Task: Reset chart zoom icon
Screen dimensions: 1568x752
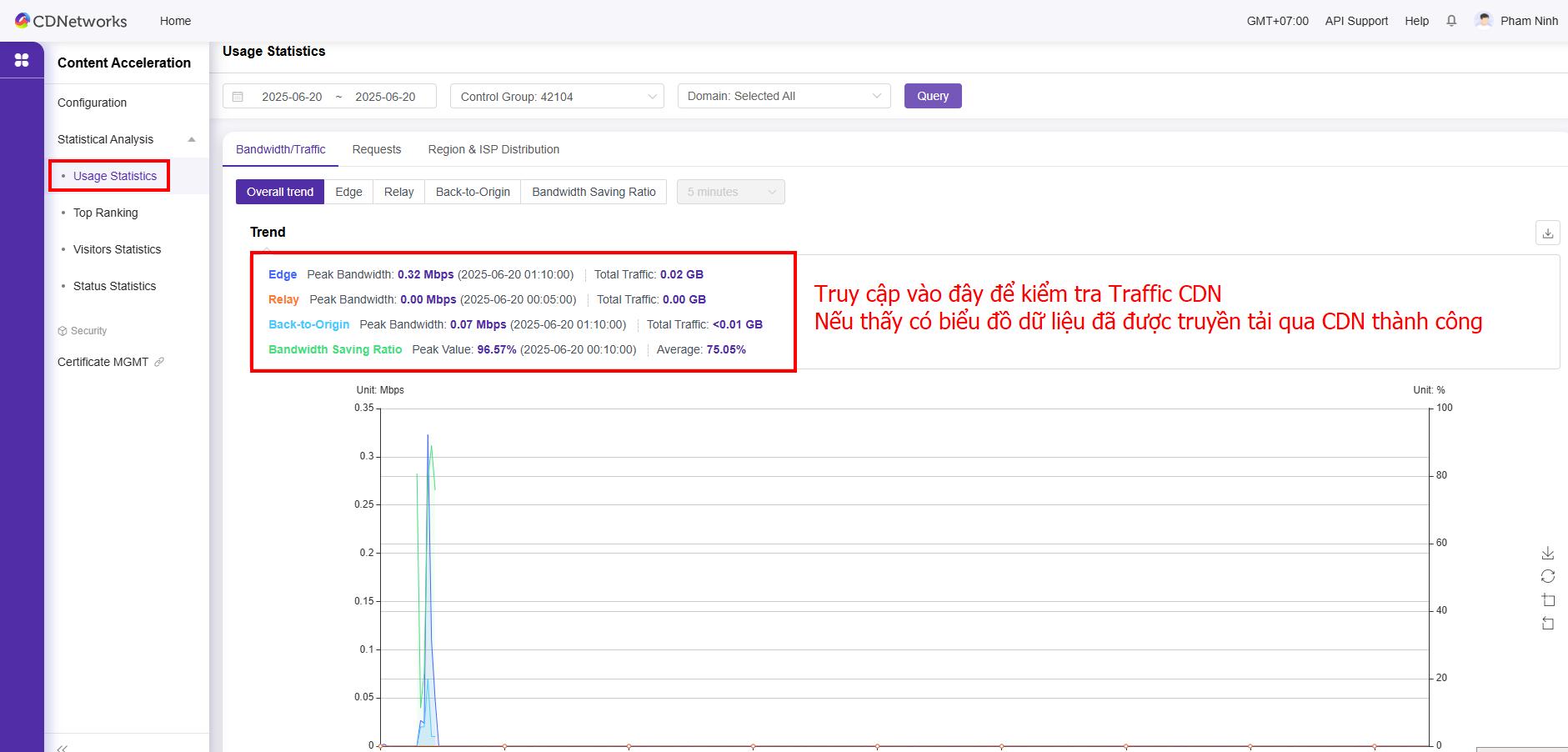Action: pyautogui.click(x=1548, y=624)
